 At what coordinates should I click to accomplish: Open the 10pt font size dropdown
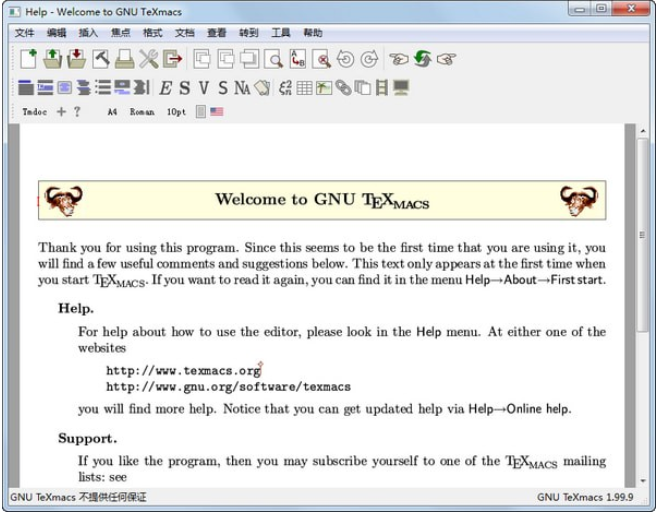tap(176, 112)
